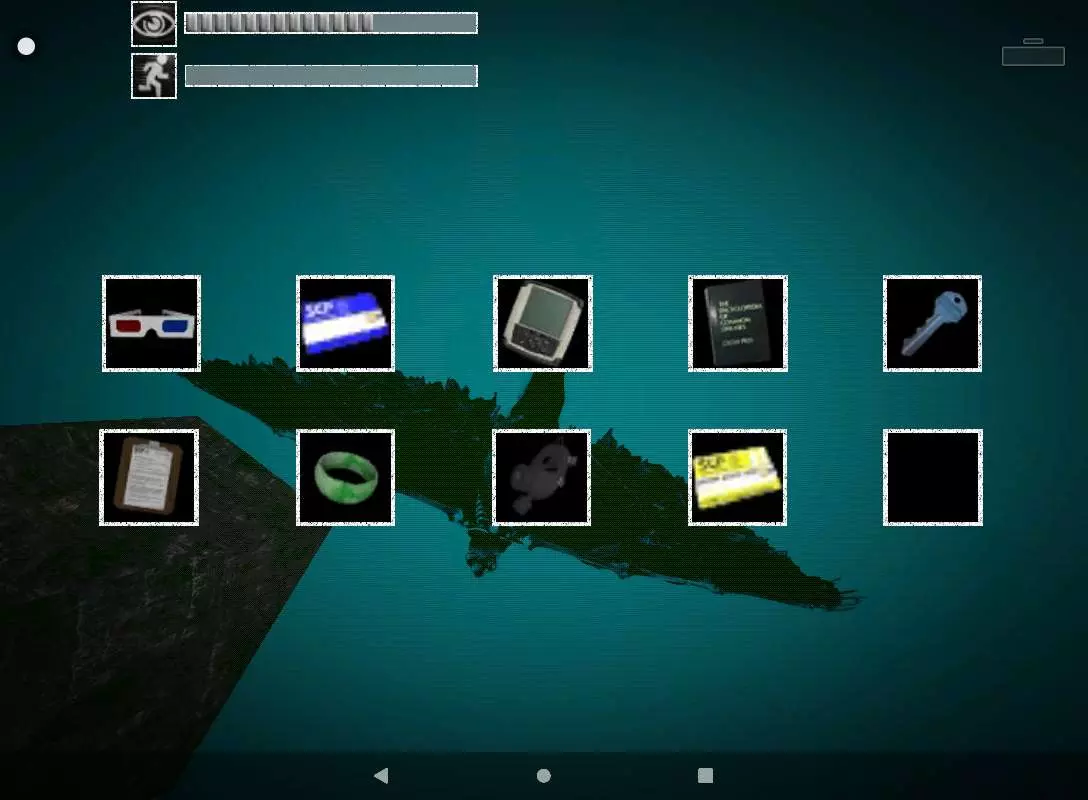The height and width of the screenshot is (800, 1088).
Task: Select the blue key item
Action: (x=933, y=323)
